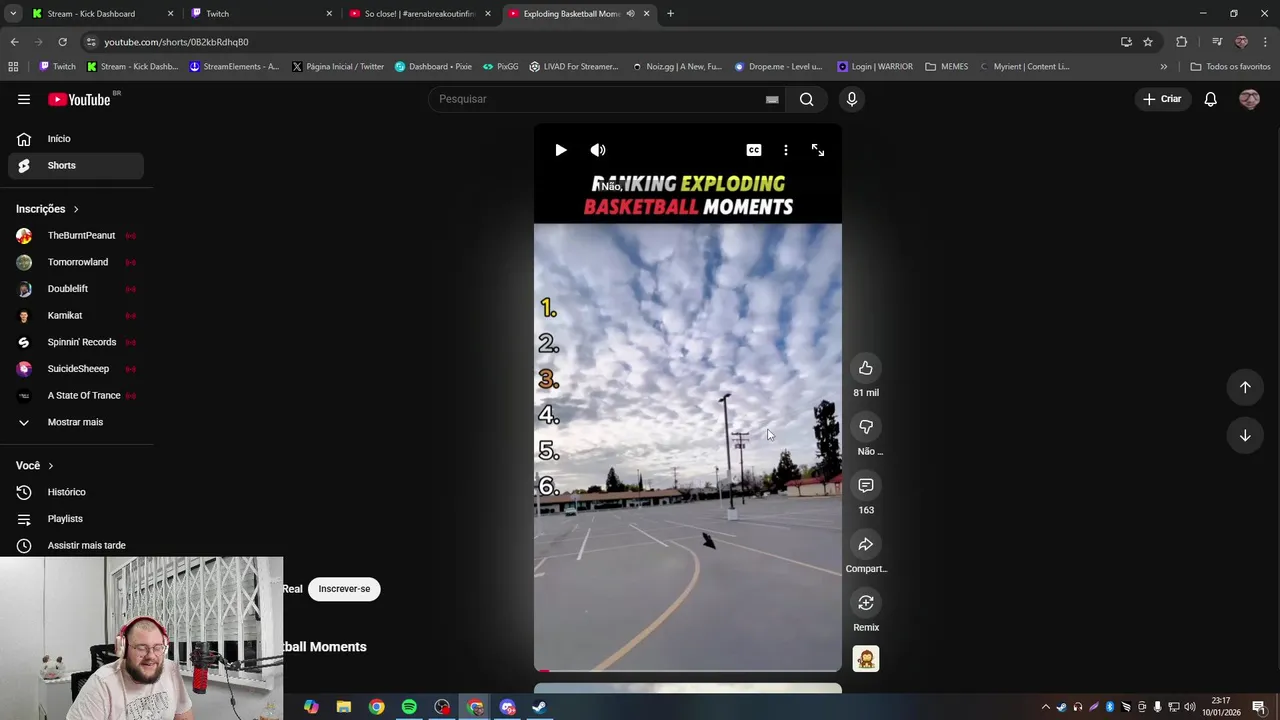
Task: Show hidden system tray icons
Action: pyautogui.click(x=1046, y=707)
